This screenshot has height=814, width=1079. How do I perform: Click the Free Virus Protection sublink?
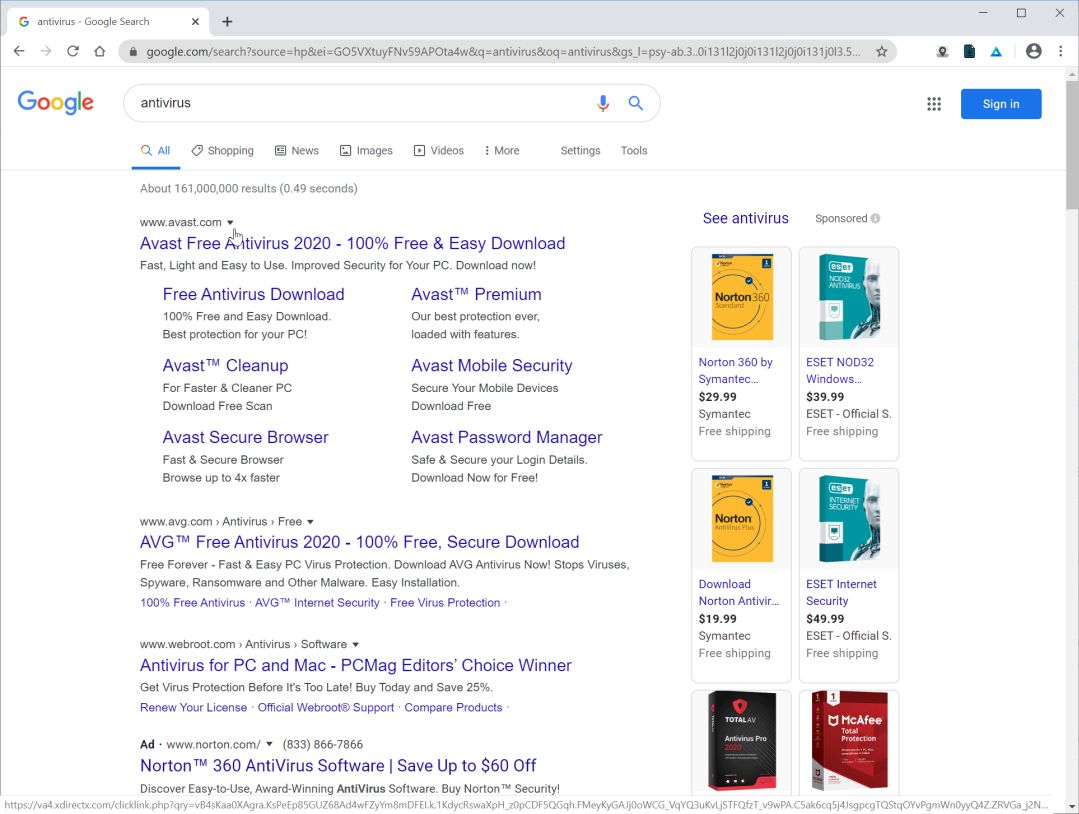[x=445, y=603]
